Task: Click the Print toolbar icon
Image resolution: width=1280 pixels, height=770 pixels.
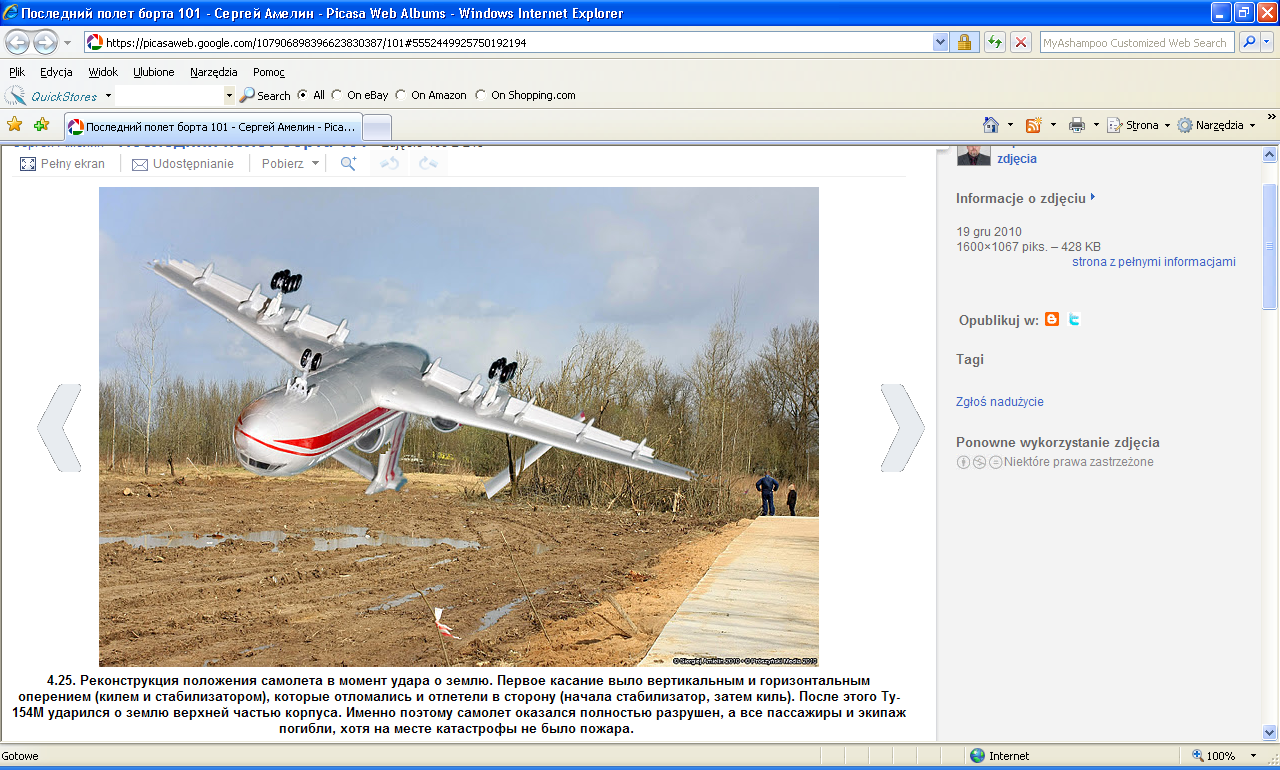Action: pos(1077,125)
